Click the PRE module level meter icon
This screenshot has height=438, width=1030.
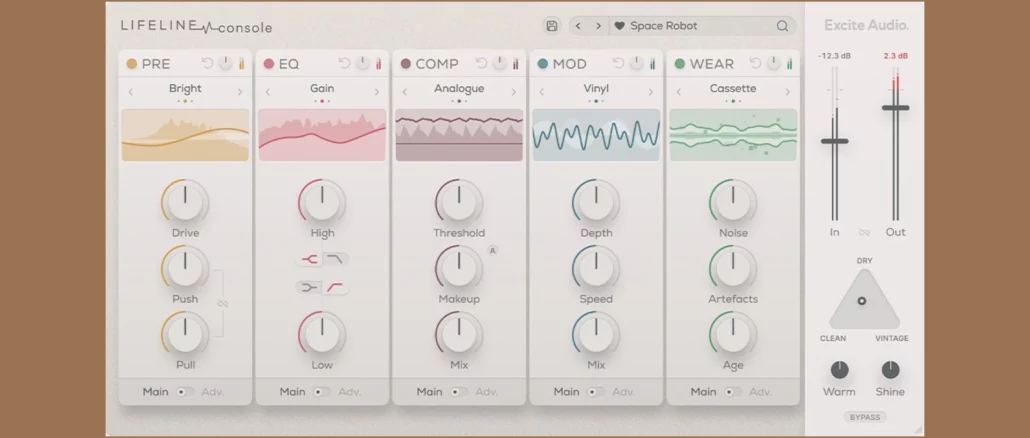click(x=242, y=64)
